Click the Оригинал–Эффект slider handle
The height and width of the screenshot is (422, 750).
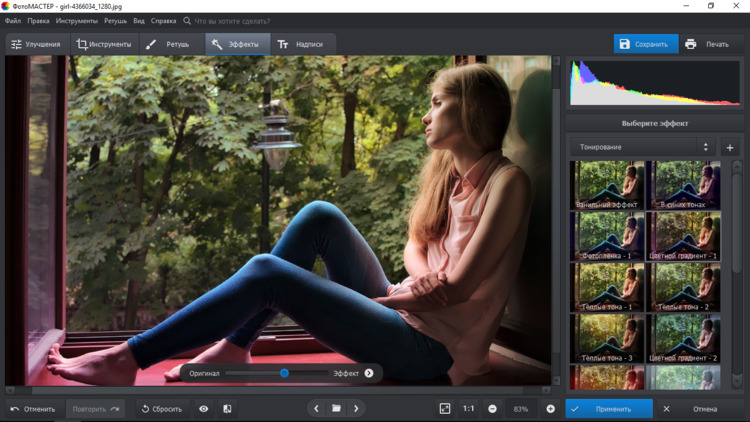pos(284,373)
